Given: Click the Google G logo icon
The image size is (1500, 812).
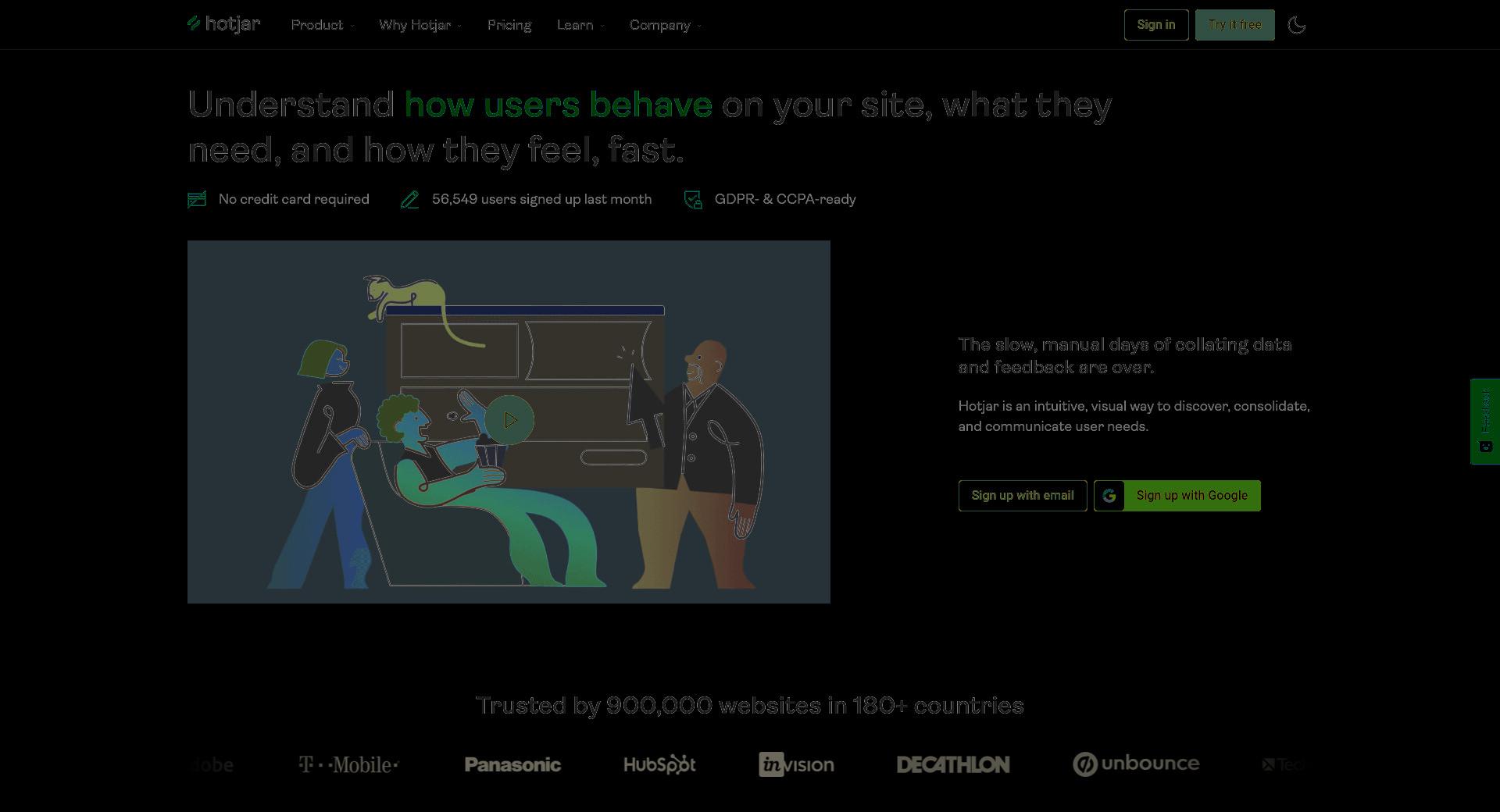Looking at the screenshot, I should pyautogui.click(x=1109, y=496).
